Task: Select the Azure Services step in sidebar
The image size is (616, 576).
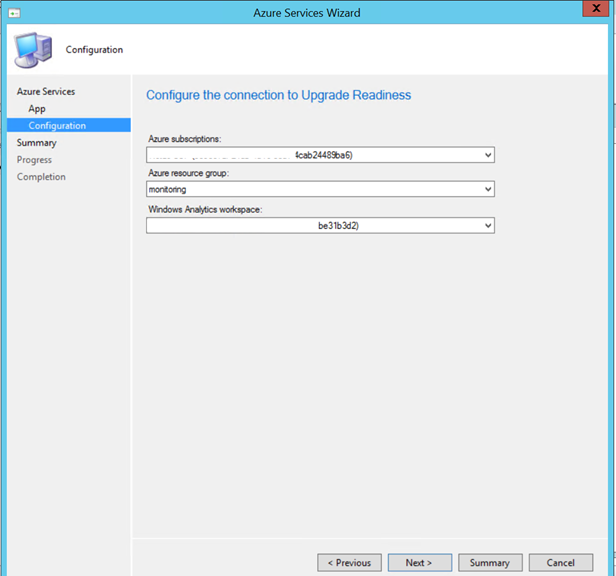Action: pyautogui.click(x=46, y=92)
